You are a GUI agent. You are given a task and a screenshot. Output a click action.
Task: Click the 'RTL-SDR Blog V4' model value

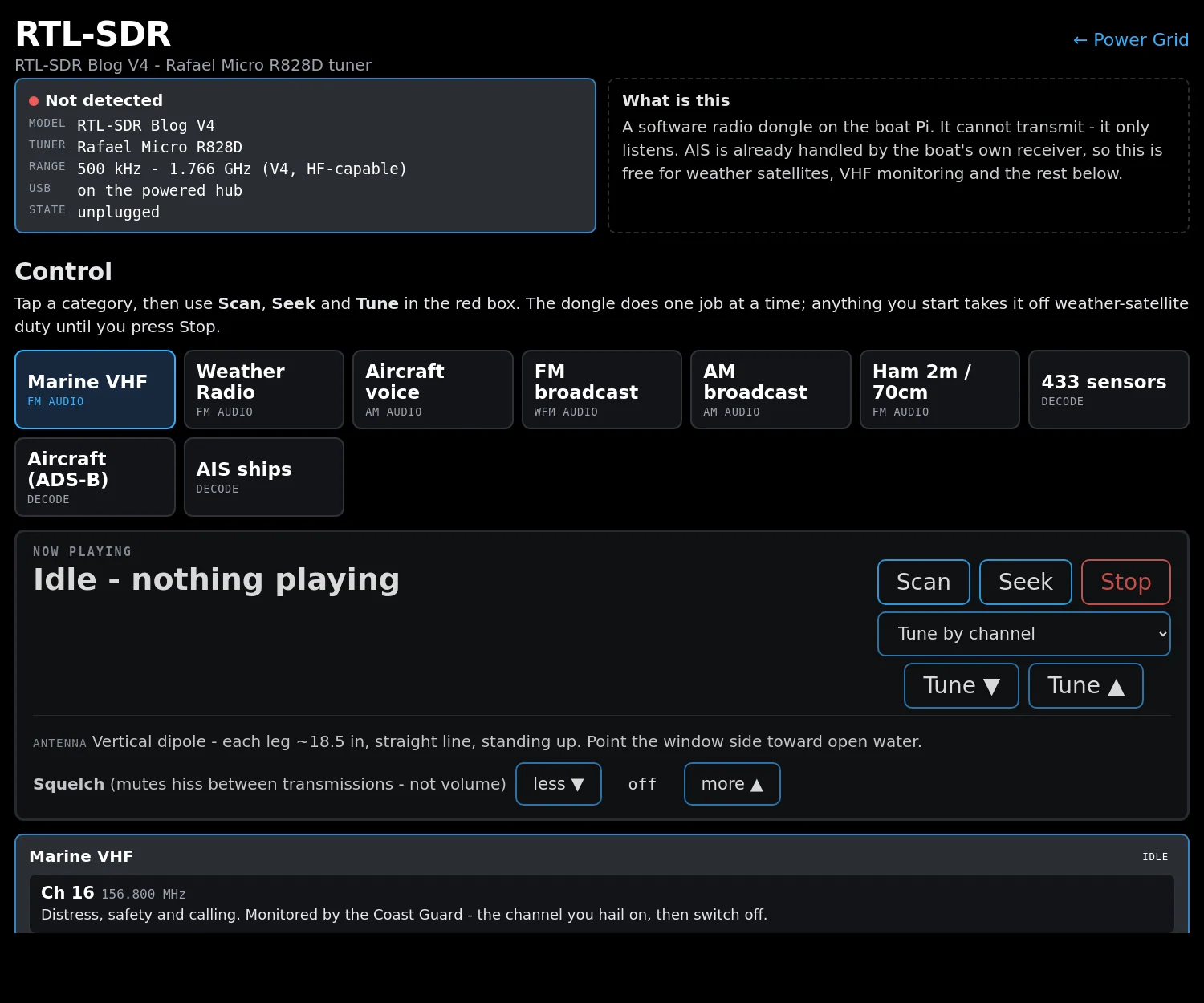tap(146, 125)
